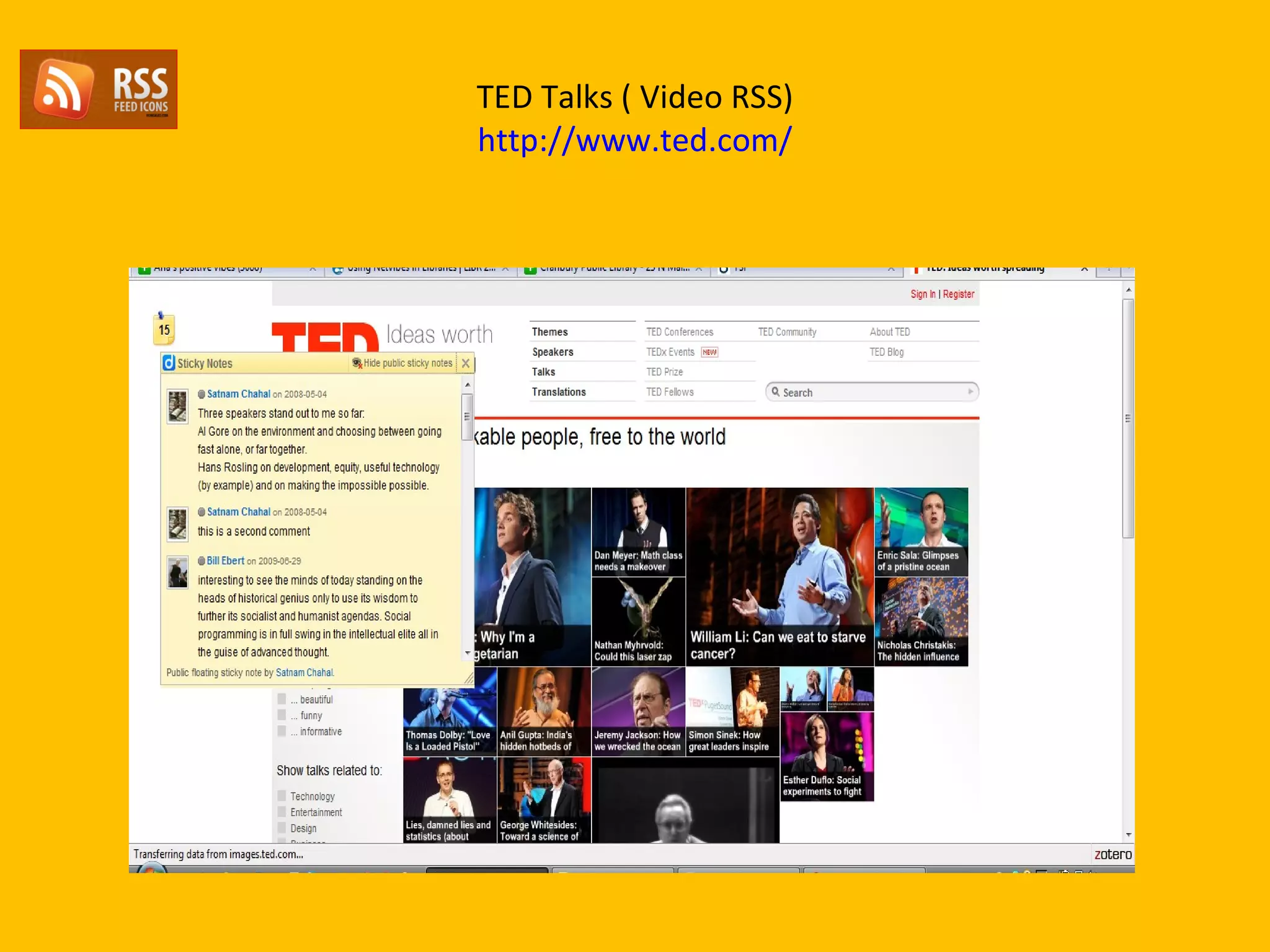The image size is (1270, 952).
Task: Open the Speakers menu item
Action: tap(553, 352)
